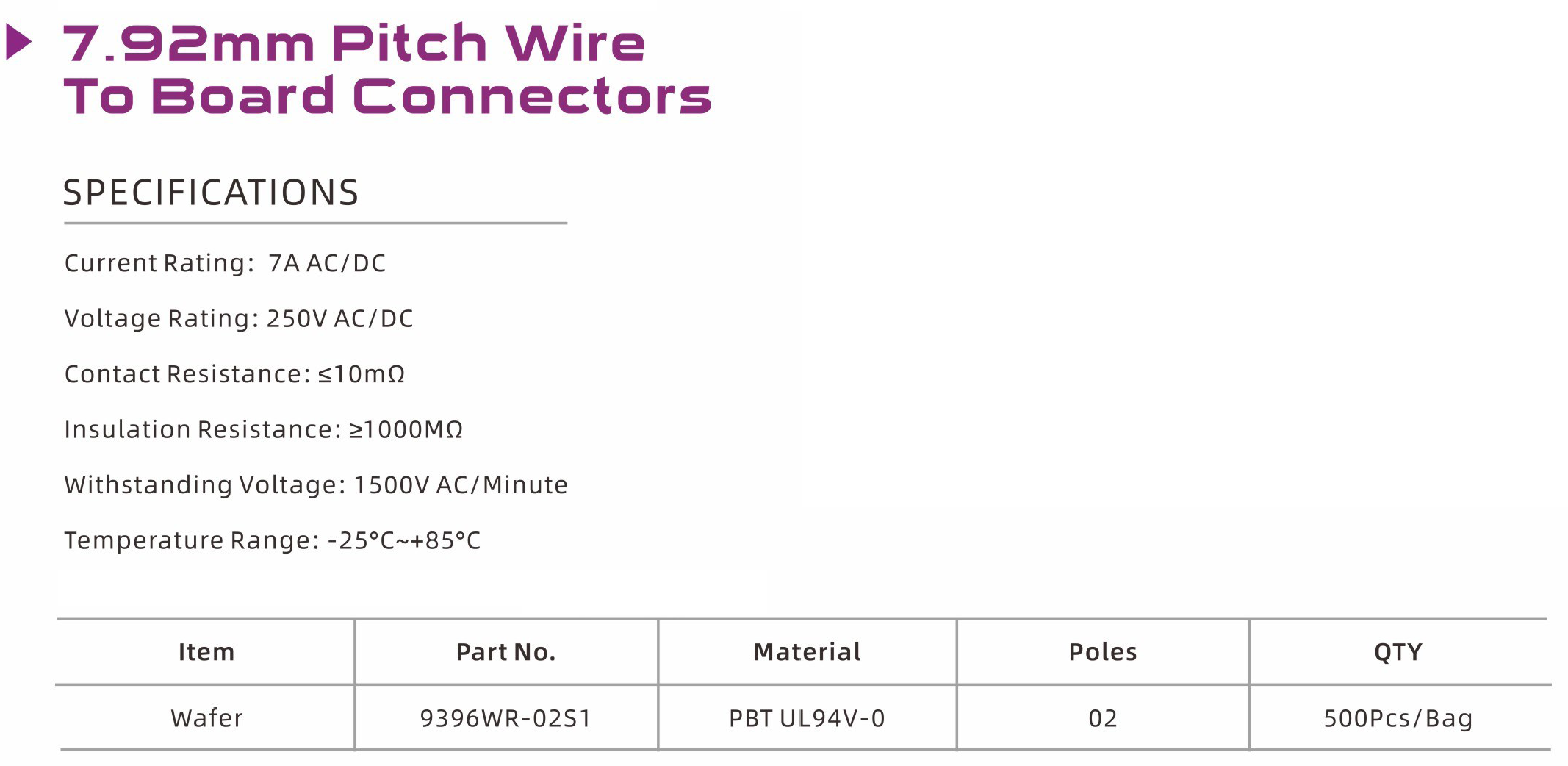The width and height of the screenshot is (1568, 766).
Task: Click the 7.92mm Pitch Wire title line
Action: click(x=354, y=43)
